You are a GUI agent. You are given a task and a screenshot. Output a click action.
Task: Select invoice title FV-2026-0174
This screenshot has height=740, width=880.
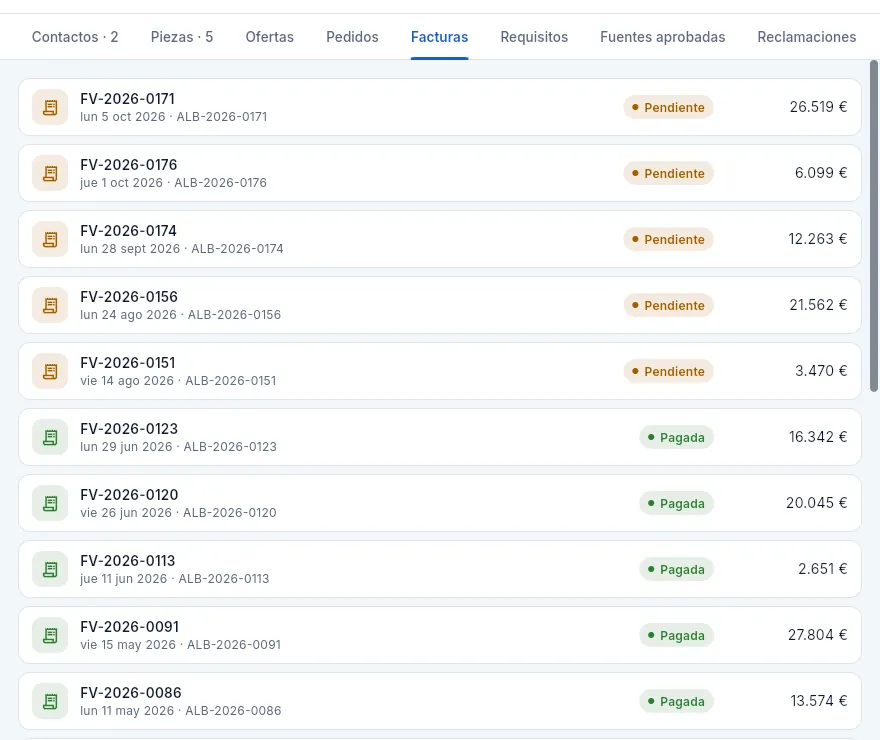pyautogui.click(x=129, y=231)
